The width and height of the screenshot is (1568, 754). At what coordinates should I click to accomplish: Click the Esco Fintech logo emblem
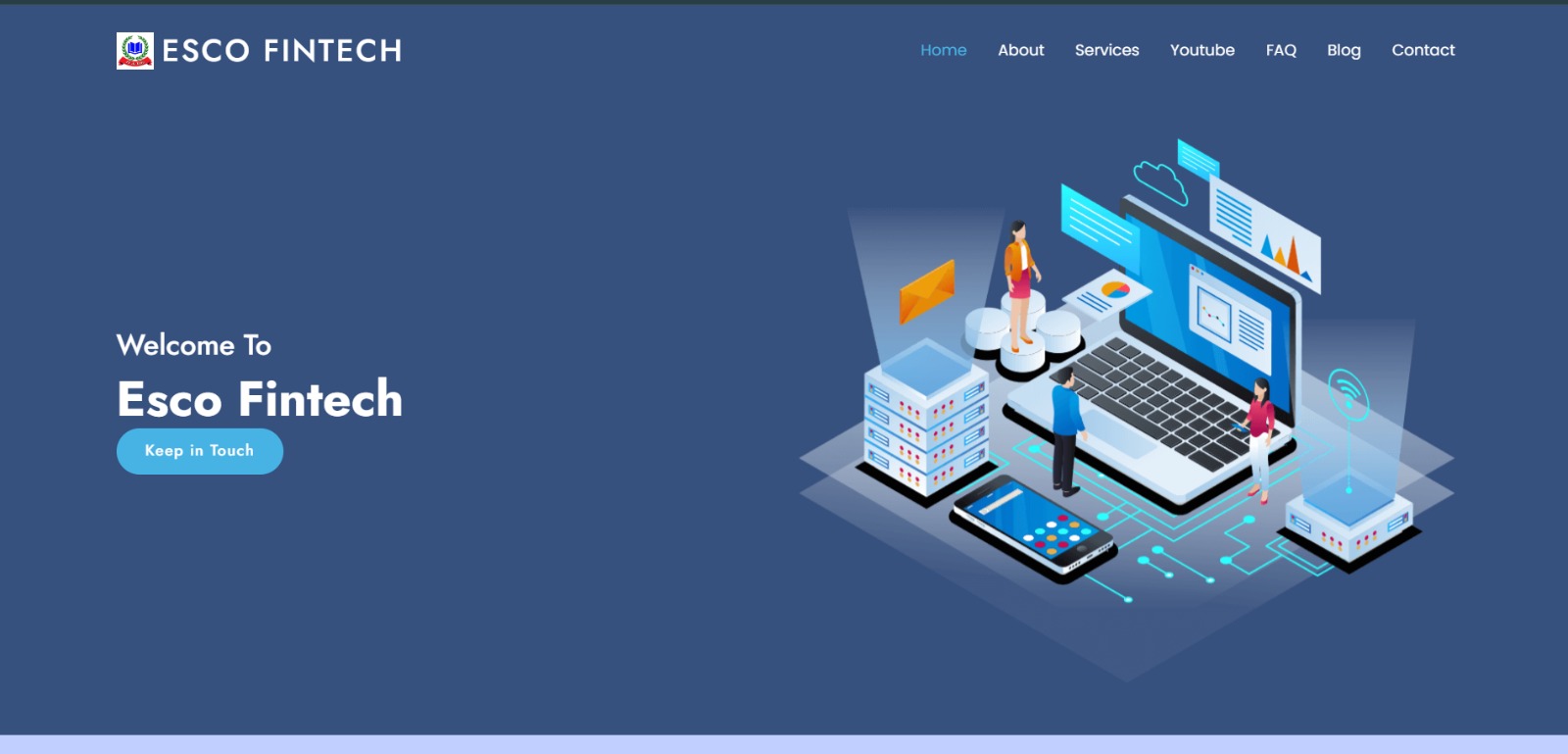coord(135,50)
